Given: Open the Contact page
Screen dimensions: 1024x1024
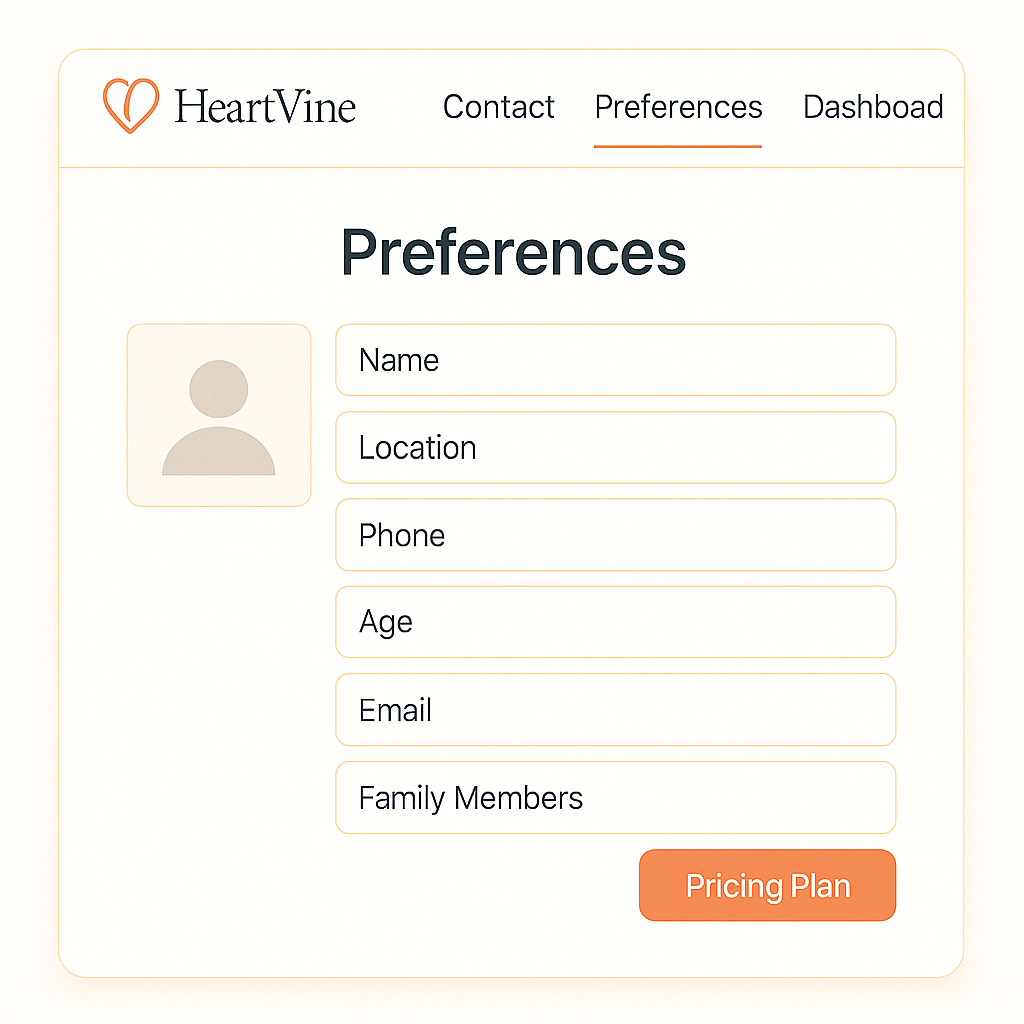Looking at the screenshot, I should tap(498, 107).
